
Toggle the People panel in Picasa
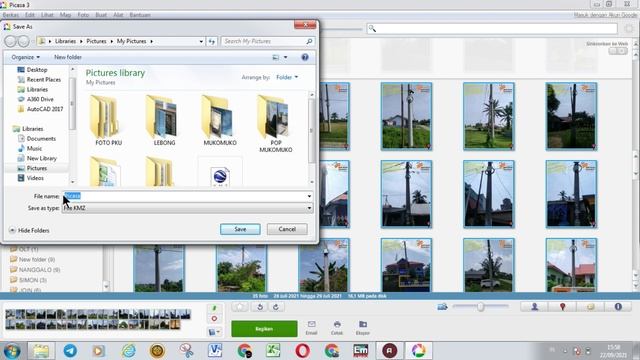coord(534,307)
